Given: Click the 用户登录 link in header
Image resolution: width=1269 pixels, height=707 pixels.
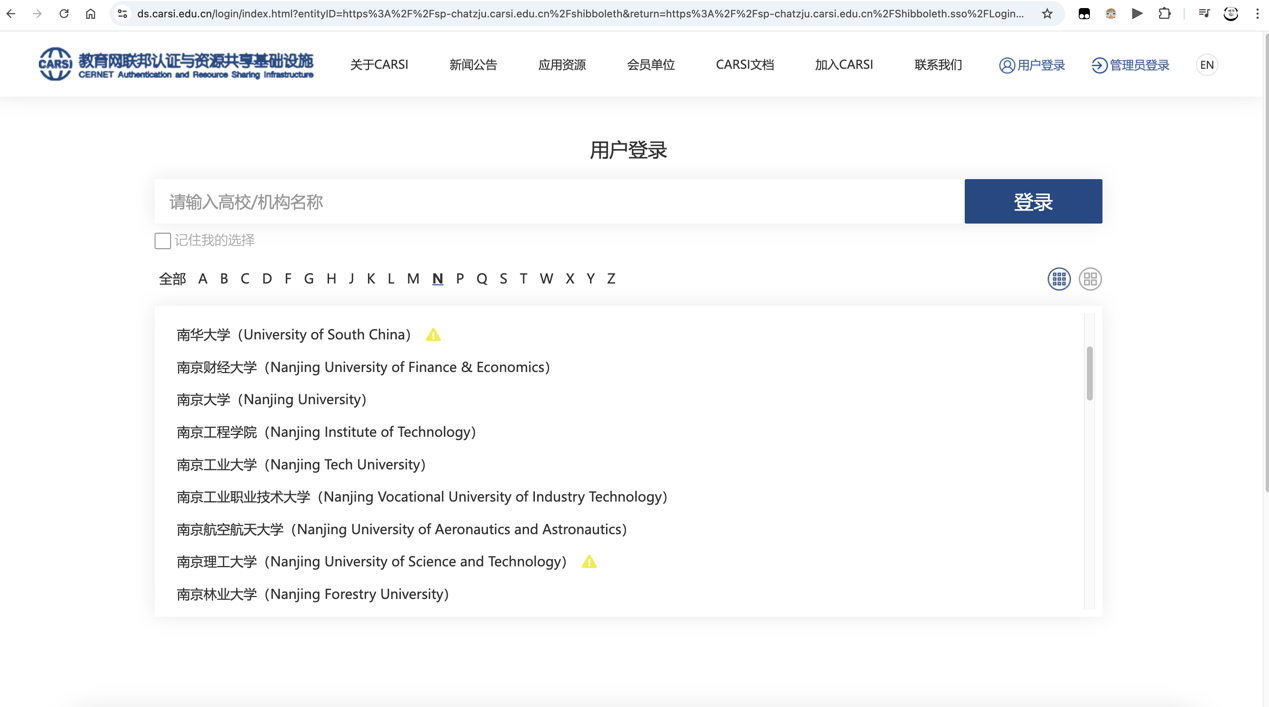Looking at the screenshot, I should [1032, 65].
